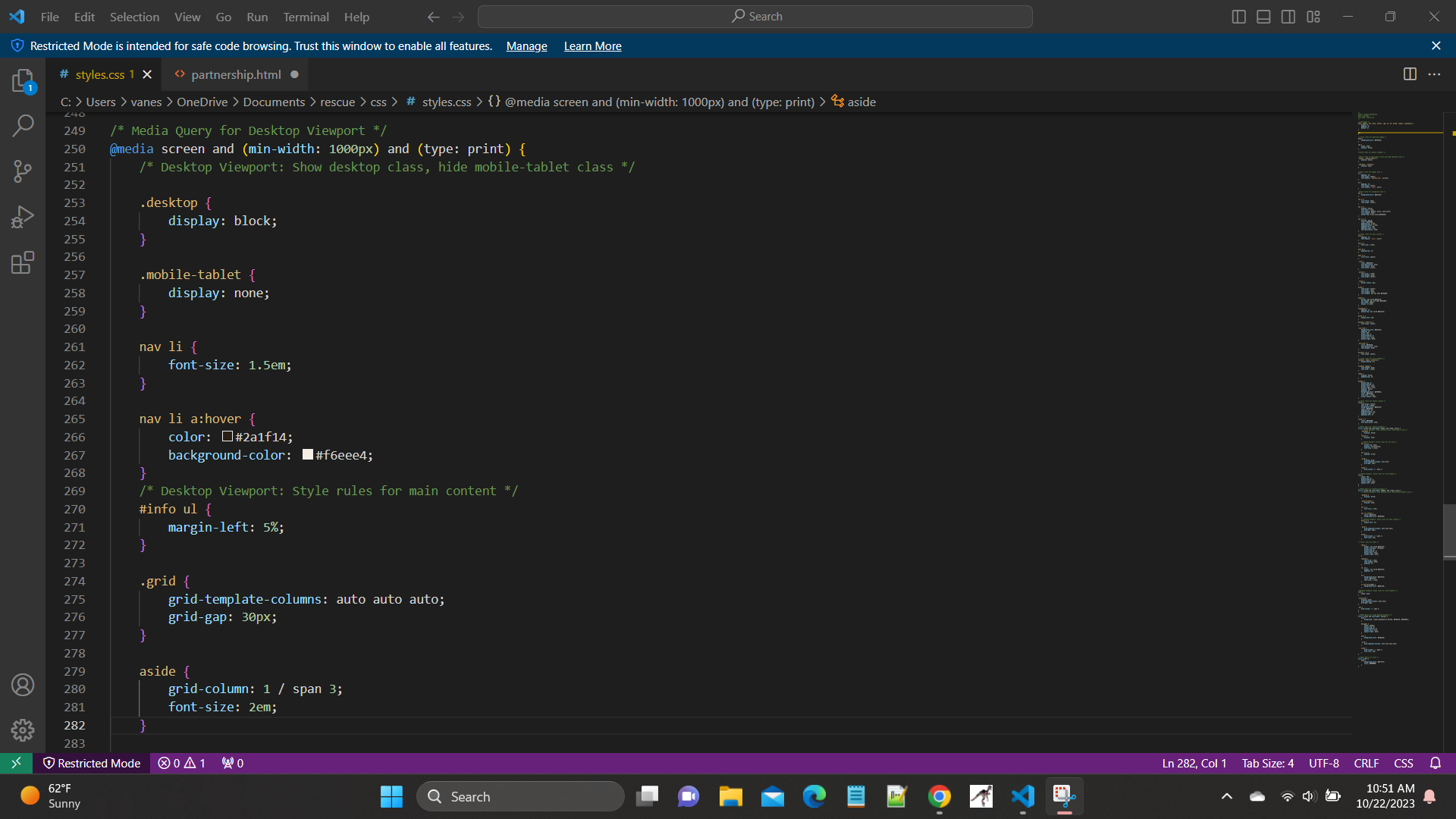Open the CSS language mode selector
The image size is (1456, 819).
1404,763
